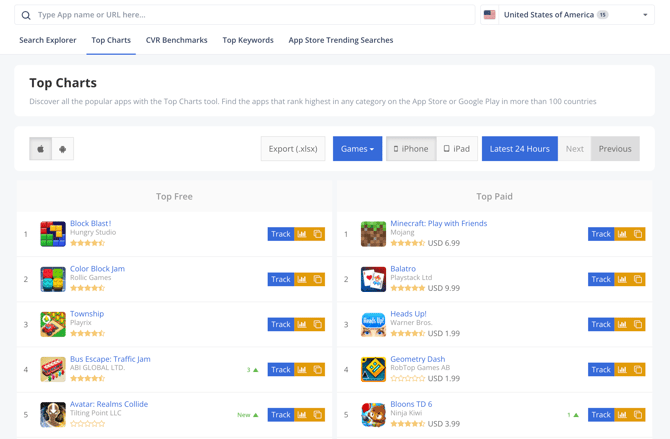Select the iPad device option
Viewport: 670px width, 439px height.
(457, 149)
